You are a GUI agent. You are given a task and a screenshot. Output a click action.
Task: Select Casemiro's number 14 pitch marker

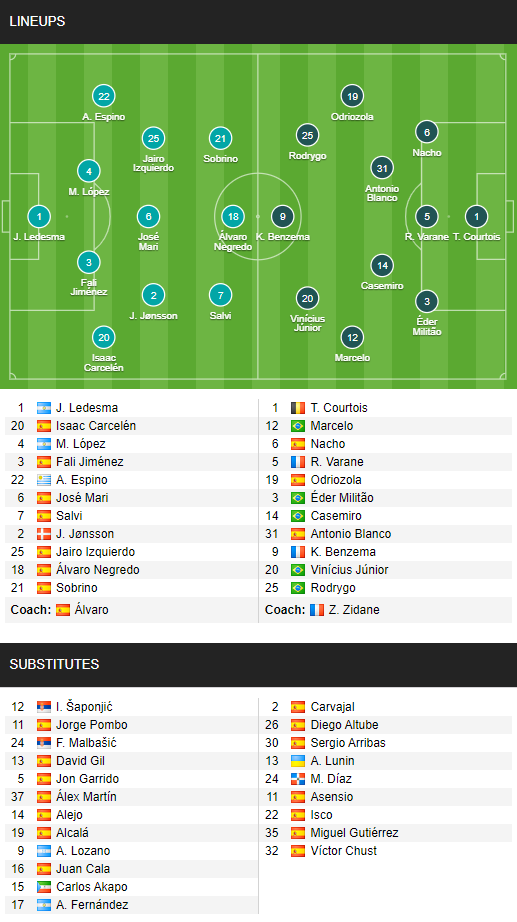(382, 265)
